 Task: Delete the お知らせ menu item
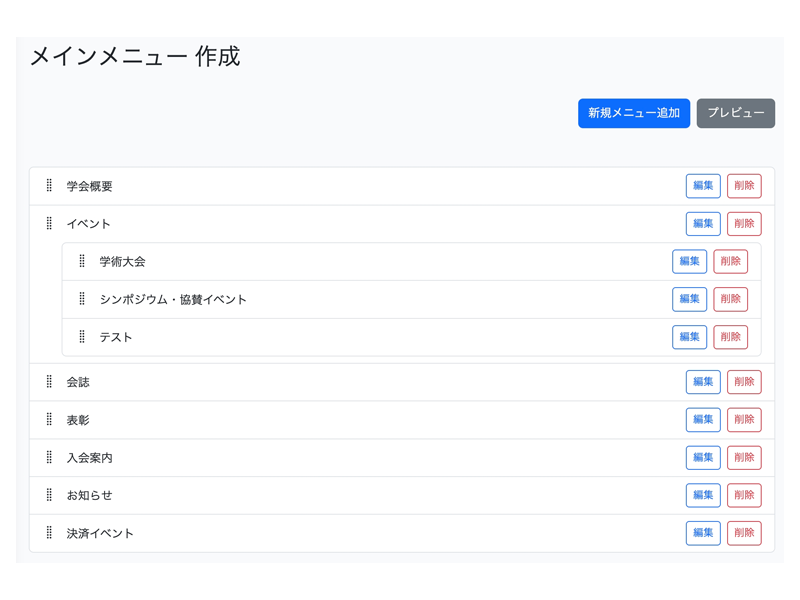click(744, 495)
